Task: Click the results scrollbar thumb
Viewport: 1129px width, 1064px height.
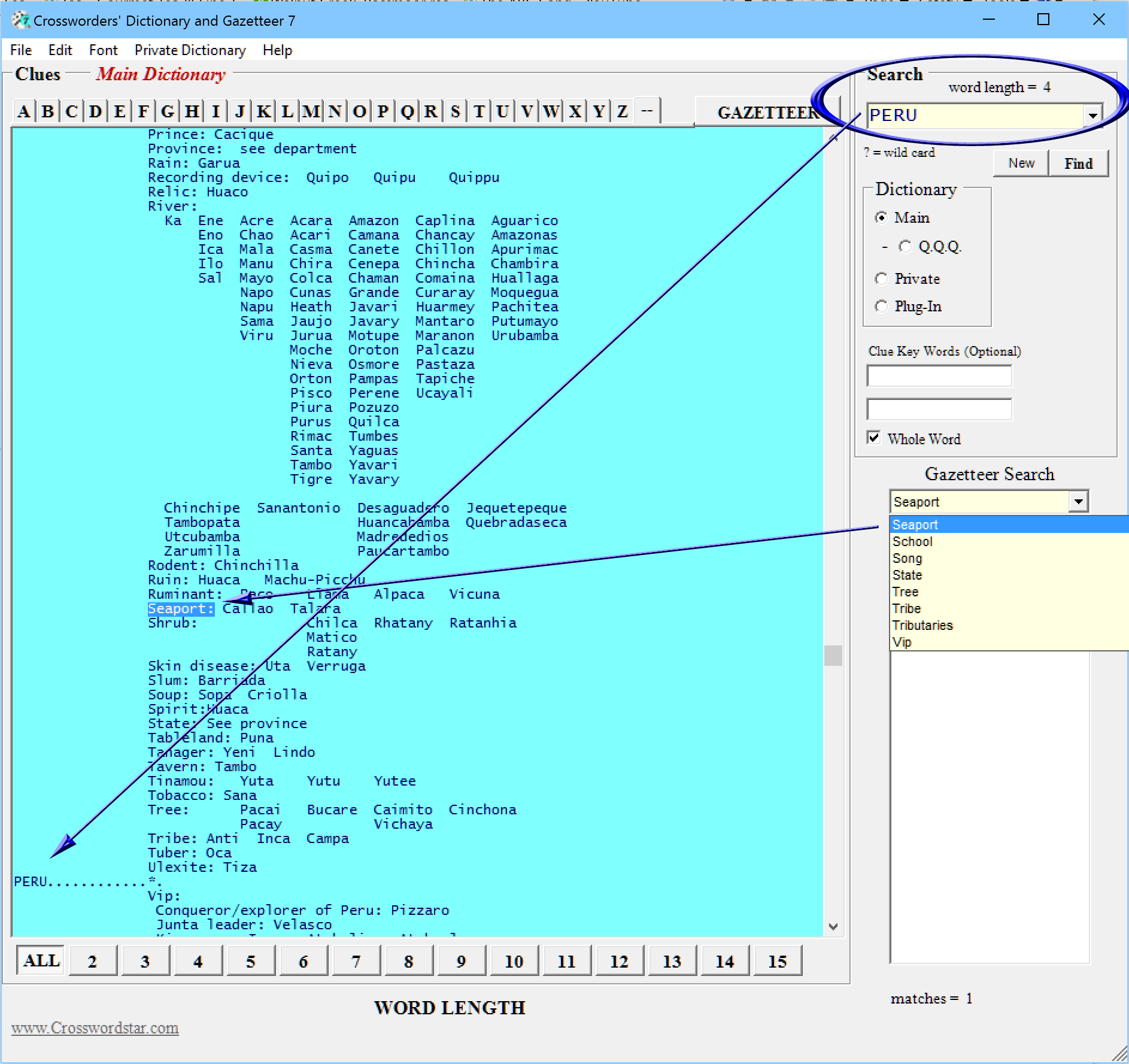Action: click(x=833, y=655)
